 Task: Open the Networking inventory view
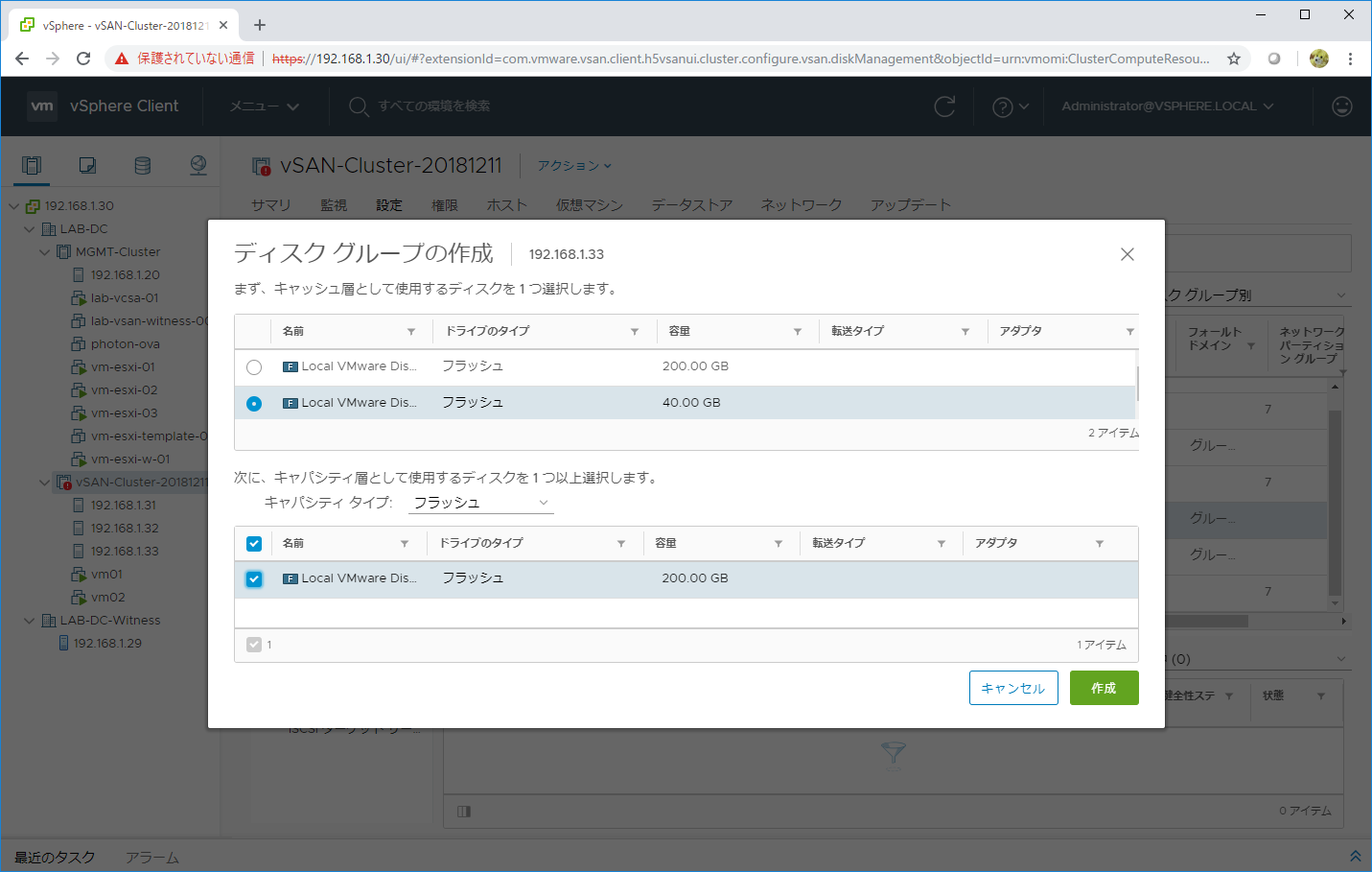pyautogui.click(x=198, y=165)
